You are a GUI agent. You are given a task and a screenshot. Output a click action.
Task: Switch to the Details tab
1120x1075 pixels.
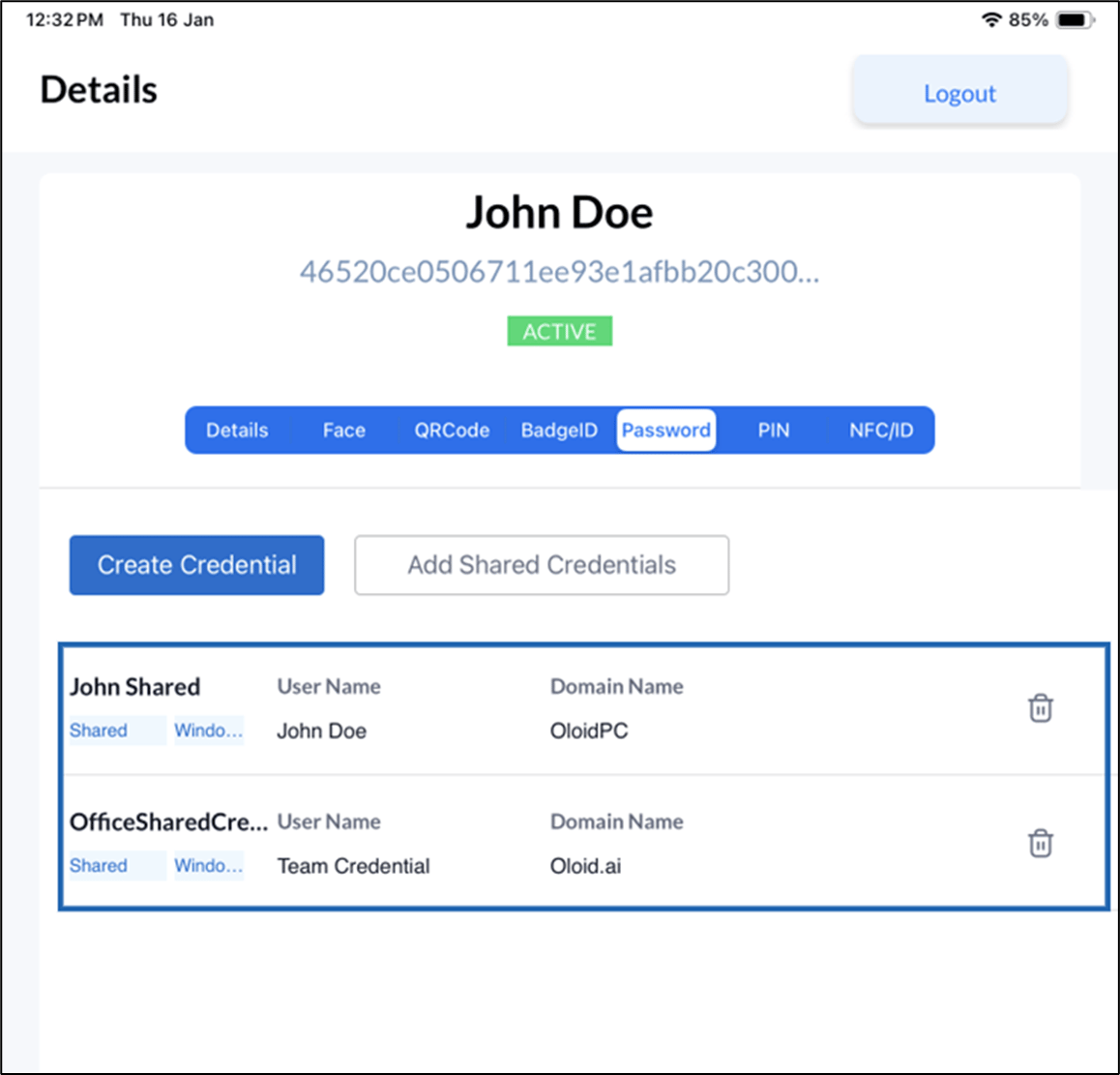click(x=237, y=431)
